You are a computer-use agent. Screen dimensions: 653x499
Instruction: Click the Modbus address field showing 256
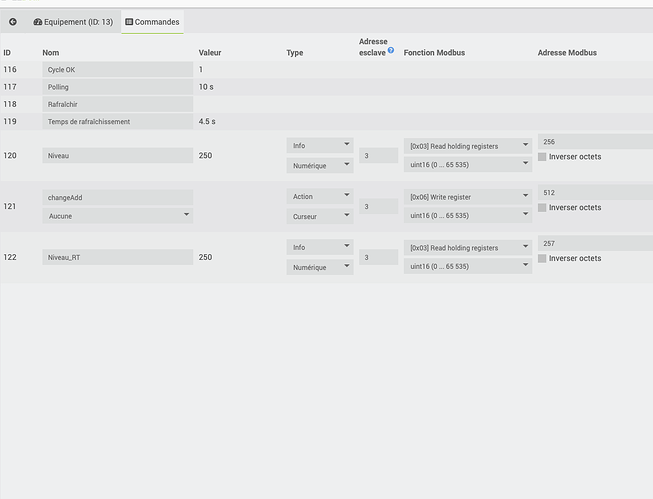click(x=594, y=142)
